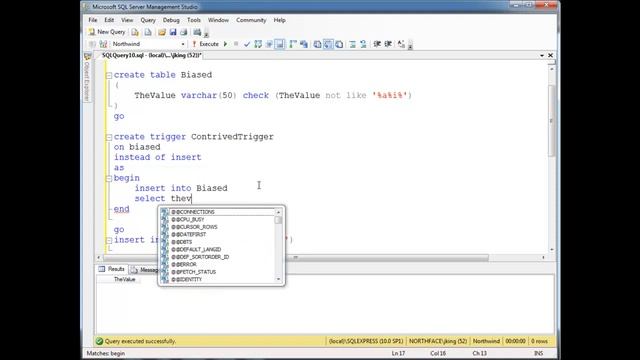The height and width of the screenshot is (360, 640).
Task: Collapse the insert statement block at the bottom
Action: tap(109, 240)
